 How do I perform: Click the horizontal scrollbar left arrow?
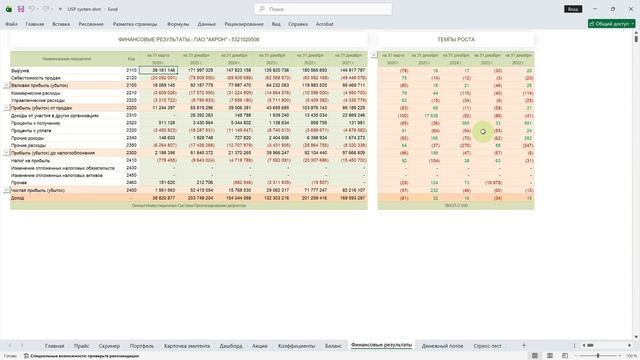tap(584, 346)
